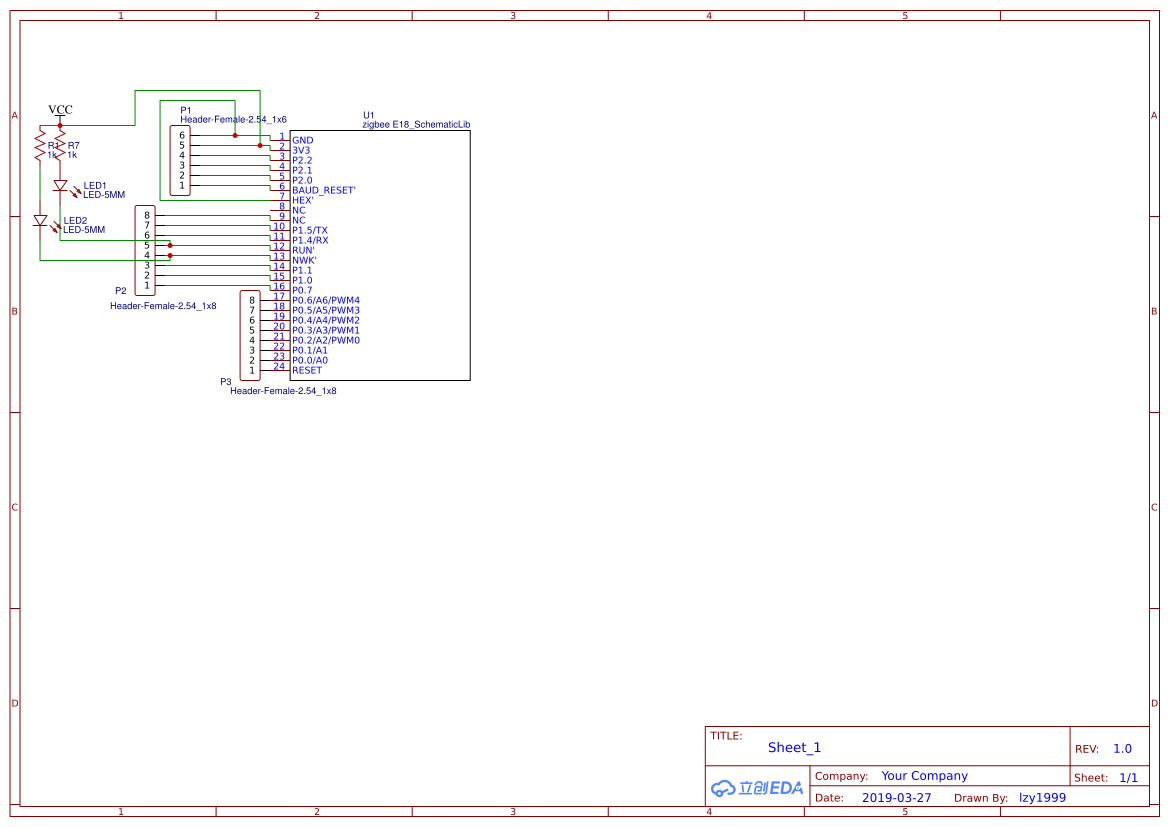Image resolution: width=1171 pixels, height=827 pixels.
Task: Click the VCC power symbol
Action: [x=60, y=110]
